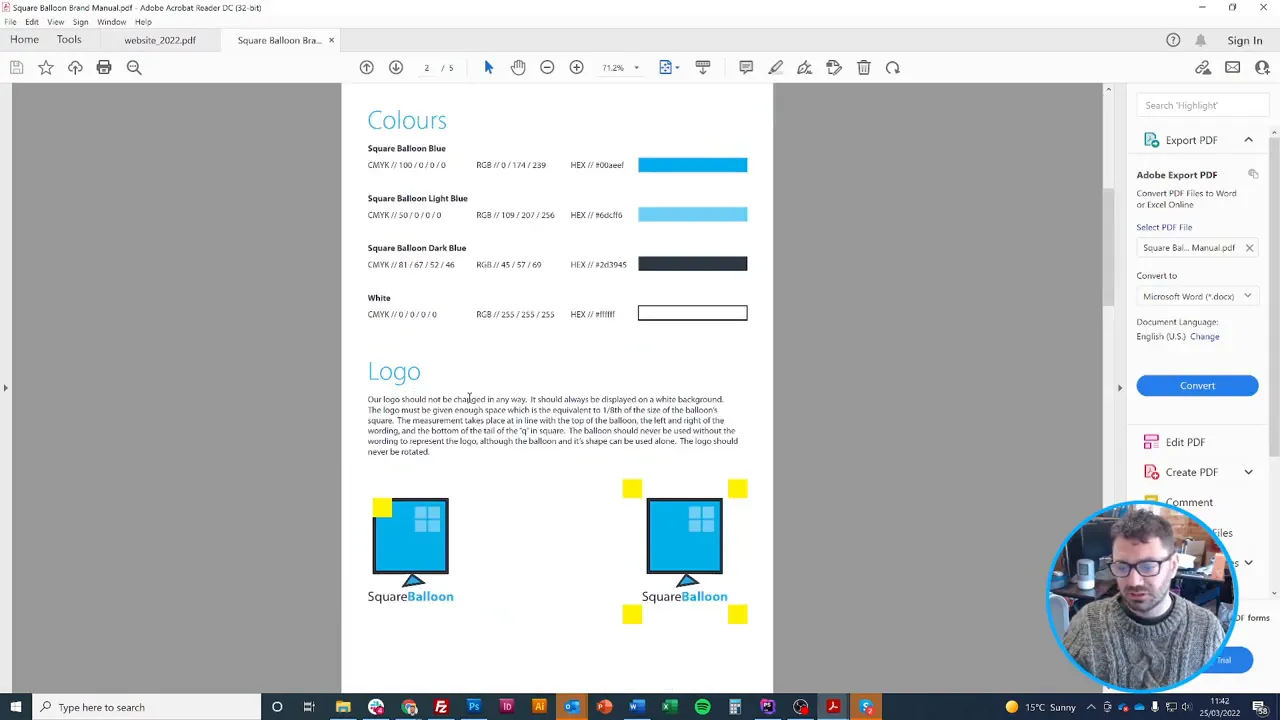Open the share link icon
The width and height of the screenshot is (1280, 720).
pos(1203,67)
